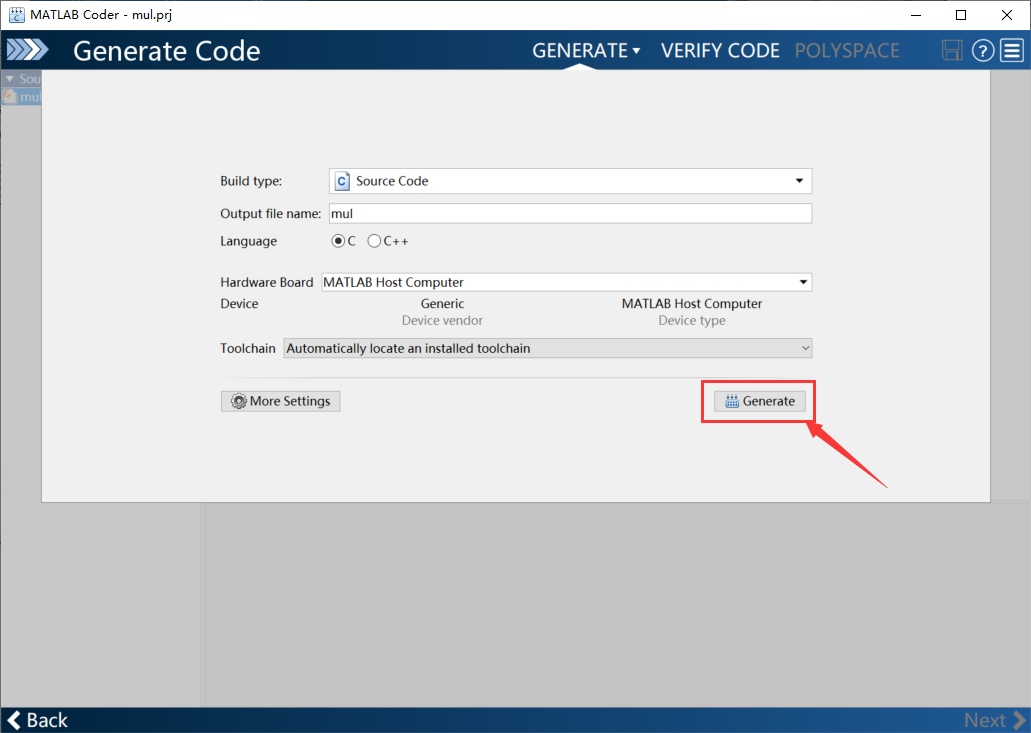Open the hamburger menu icon in the header
Image resolution: width=1031 pixels, height=733 pixels.
[1012, 51]
